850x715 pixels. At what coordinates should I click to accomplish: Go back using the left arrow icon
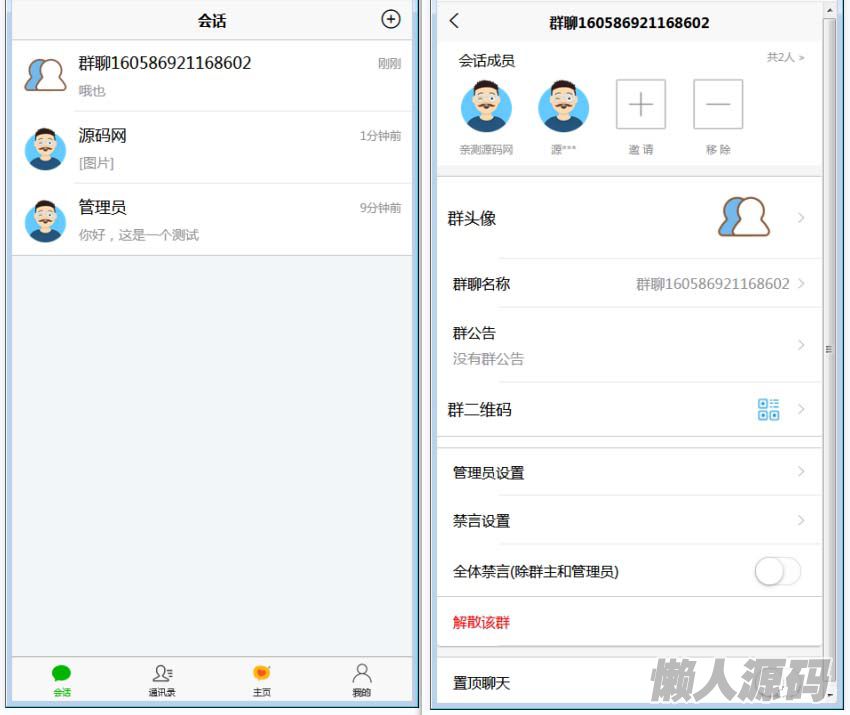coord(454,21)
